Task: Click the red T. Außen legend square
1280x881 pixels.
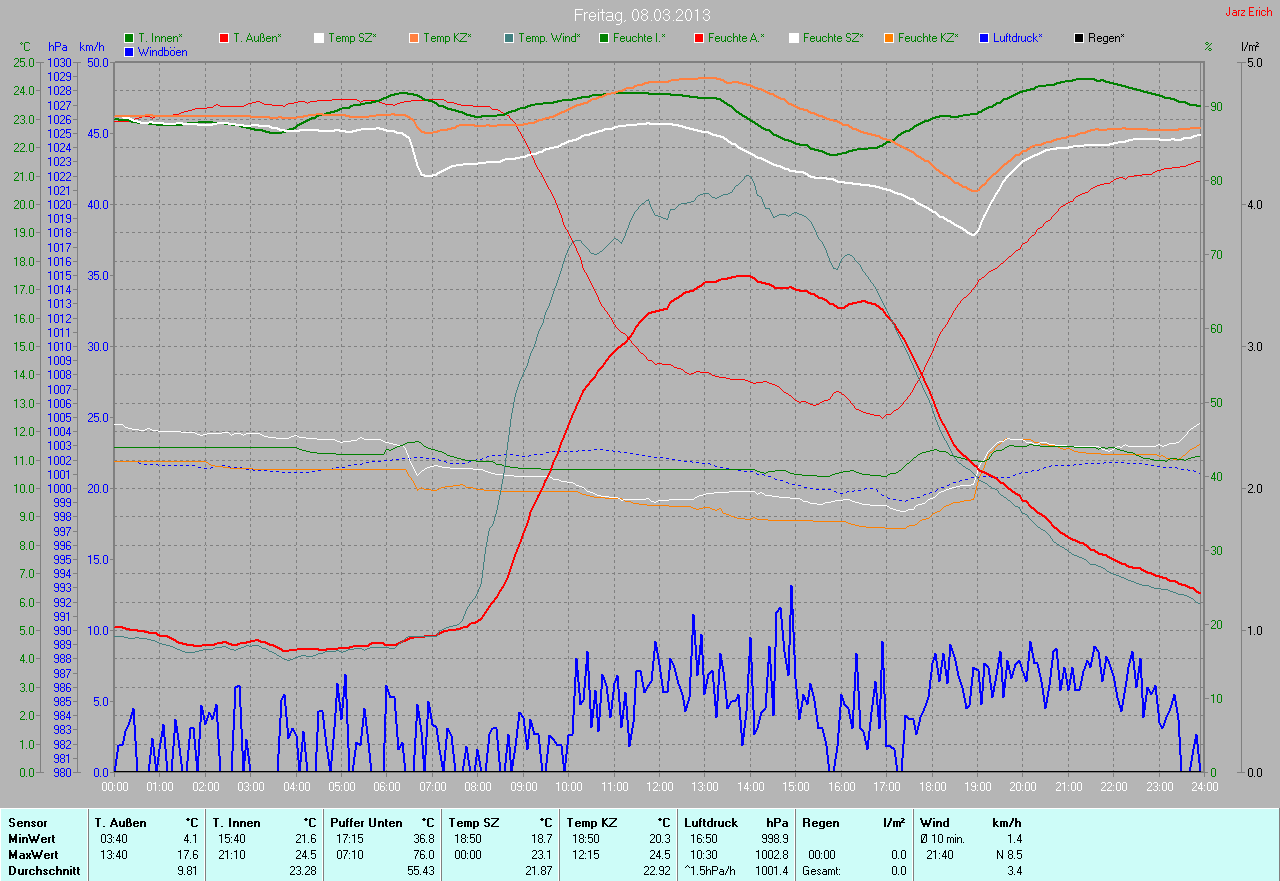Action: 224,38
